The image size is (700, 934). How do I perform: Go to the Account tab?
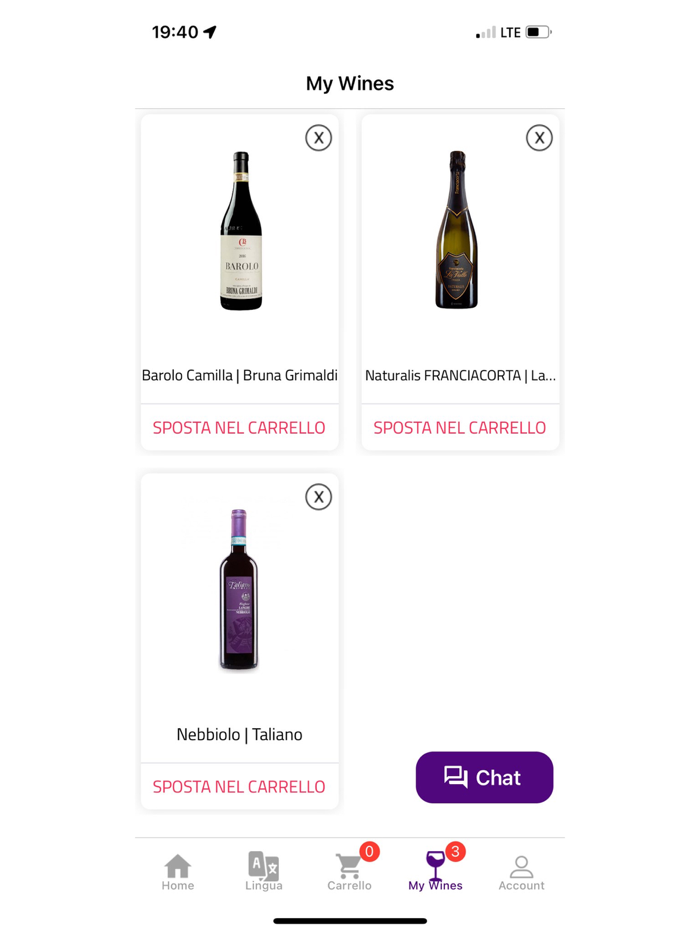click(521, 872)
